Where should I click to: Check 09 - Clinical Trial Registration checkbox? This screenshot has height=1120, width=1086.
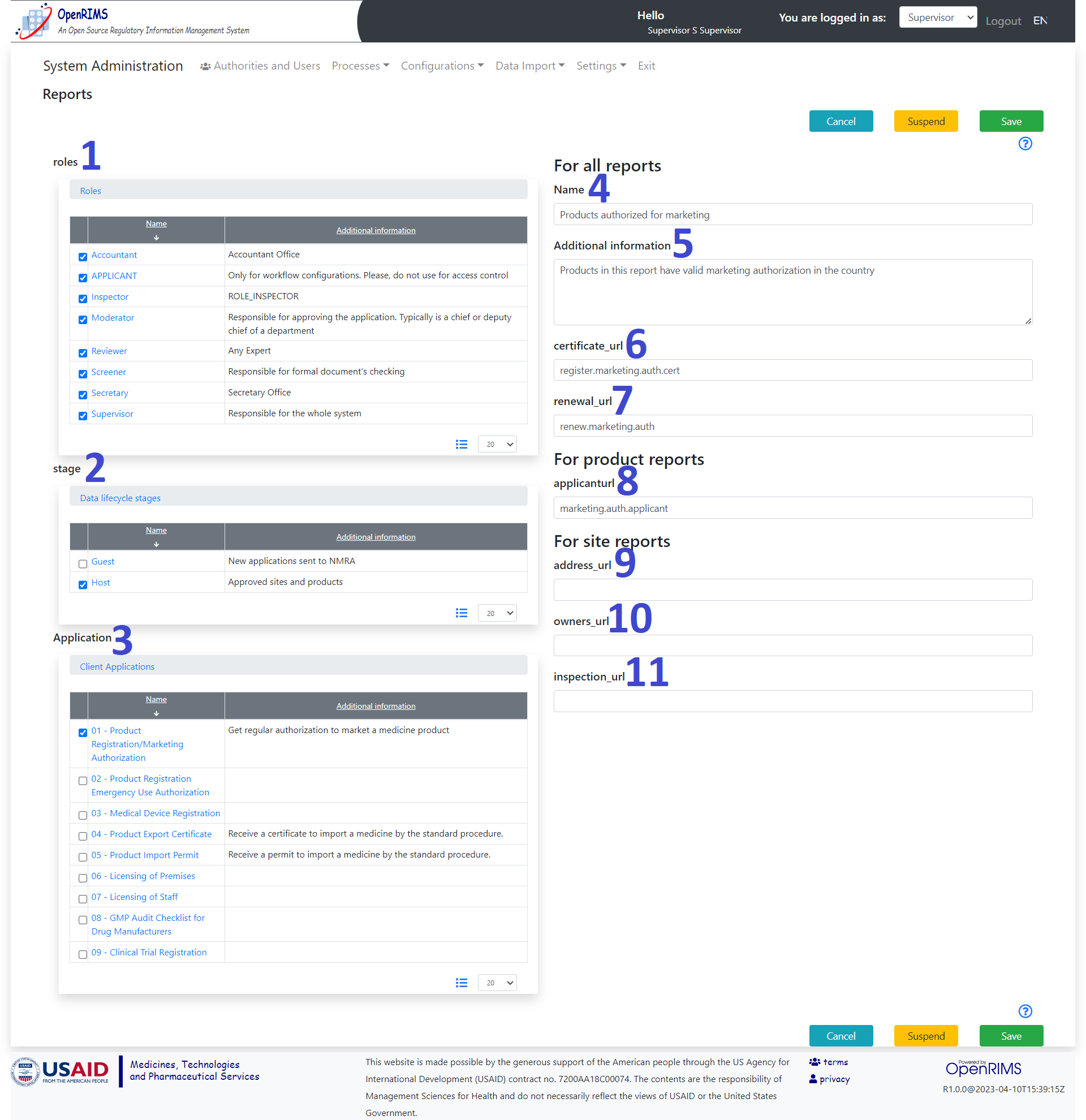[83, 954]
